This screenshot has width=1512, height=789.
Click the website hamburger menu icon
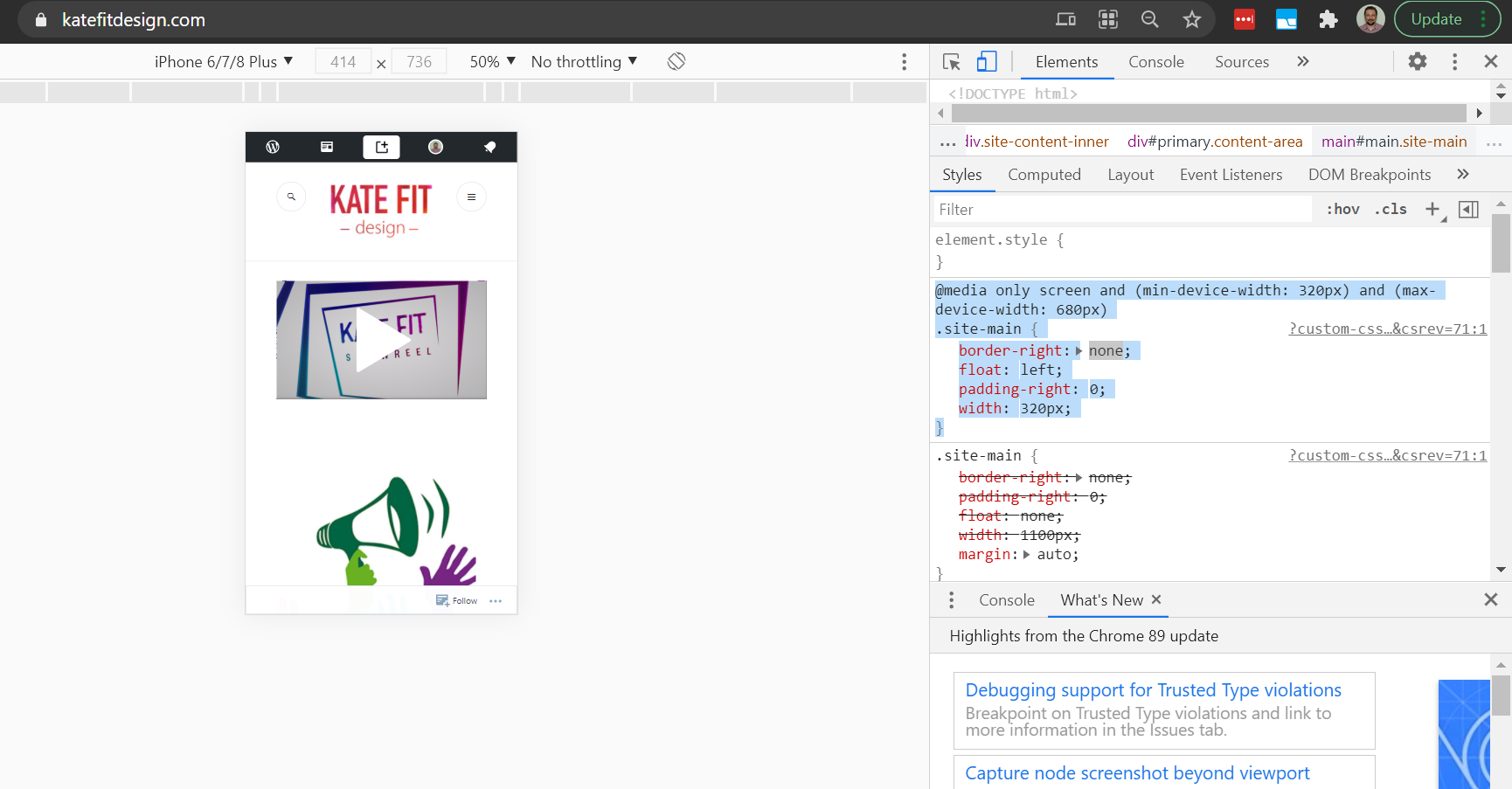[x=471, y=197]
